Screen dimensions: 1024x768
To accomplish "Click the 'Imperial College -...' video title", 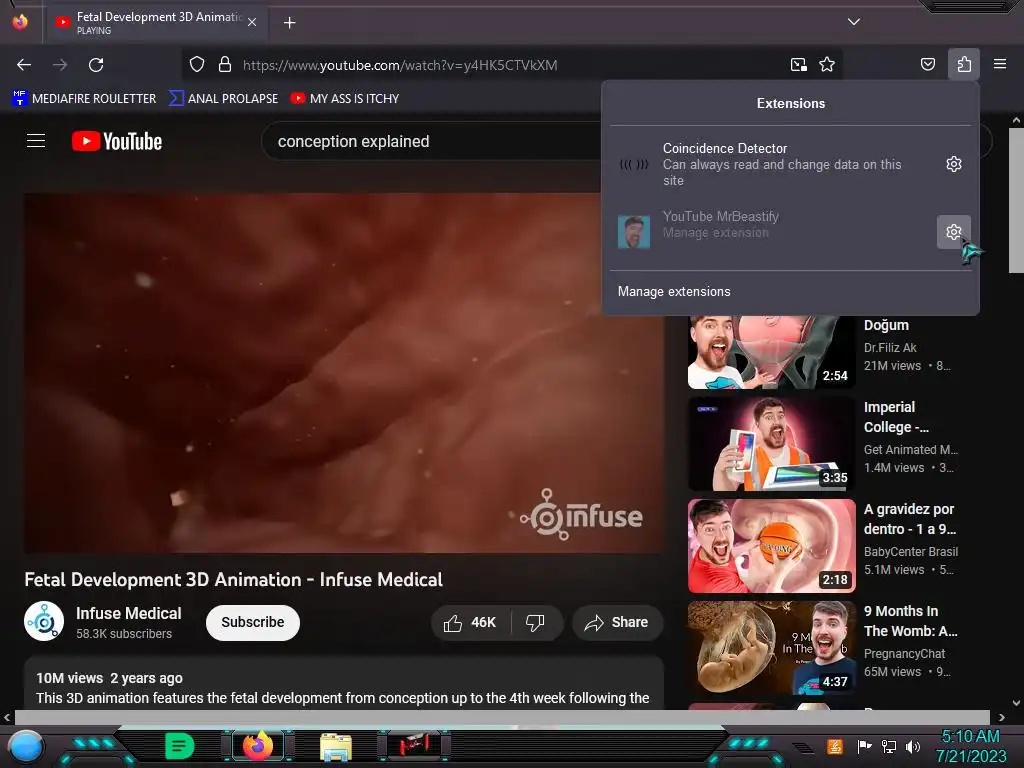I will (896, 417).
